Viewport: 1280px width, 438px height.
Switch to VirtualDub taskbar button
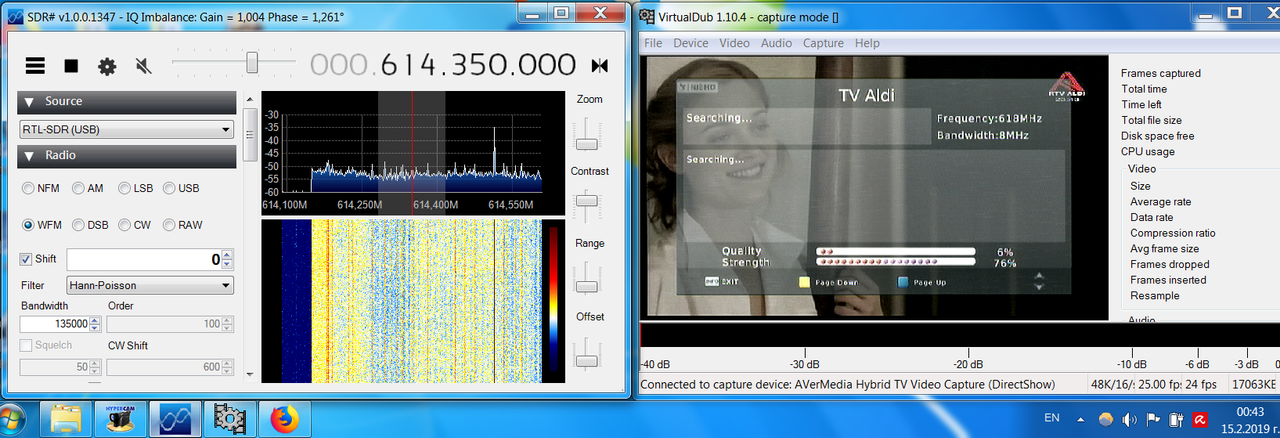point(229,418)
